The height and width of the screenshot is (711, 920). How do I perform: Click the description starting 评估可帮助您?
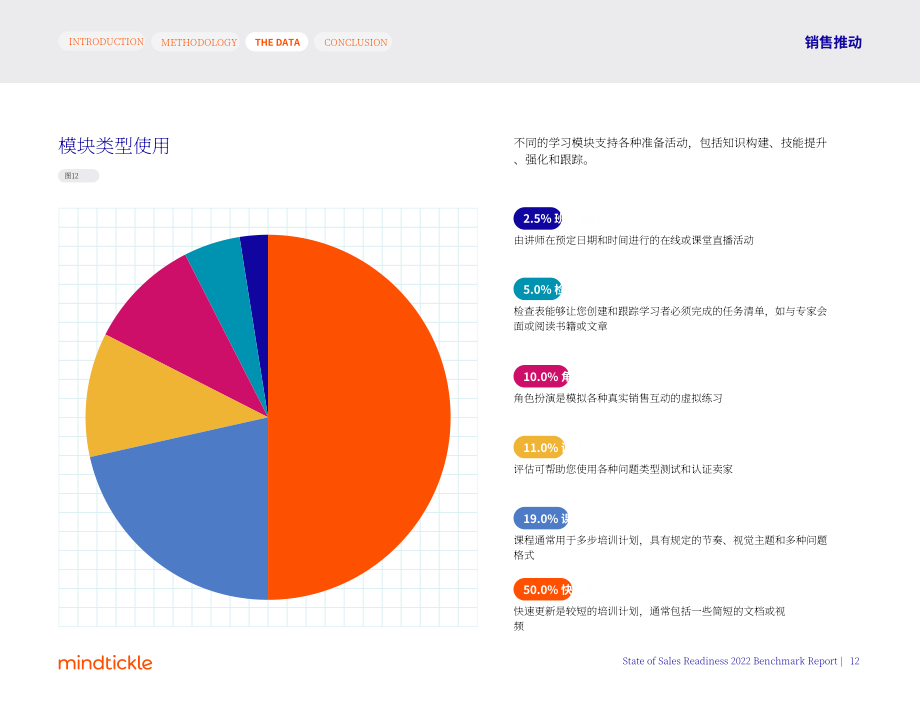point(623,469)
